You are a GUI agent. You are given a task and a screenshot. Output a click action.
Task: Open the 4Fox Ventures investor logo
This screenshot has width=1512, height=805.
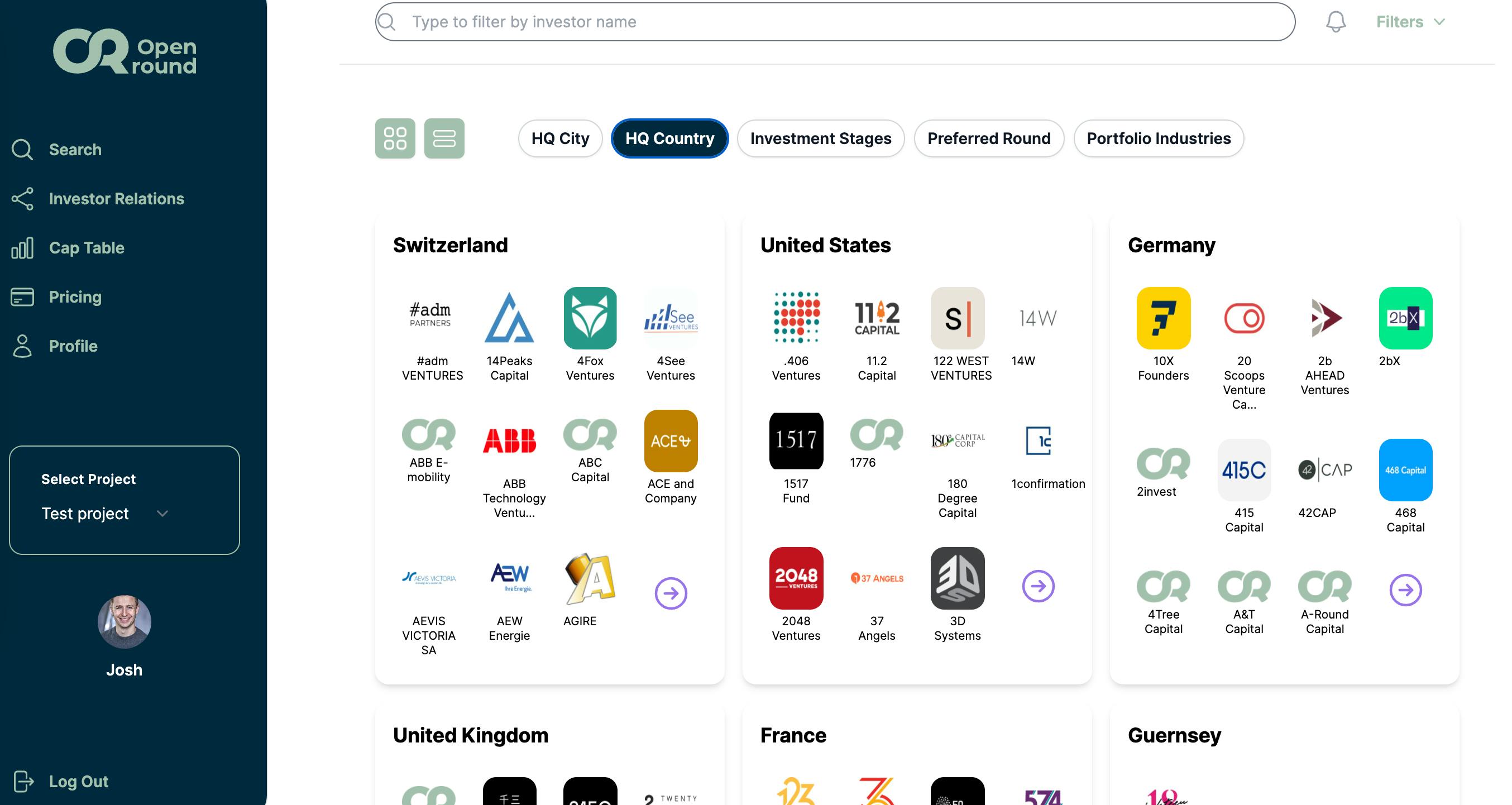point(590,318)
